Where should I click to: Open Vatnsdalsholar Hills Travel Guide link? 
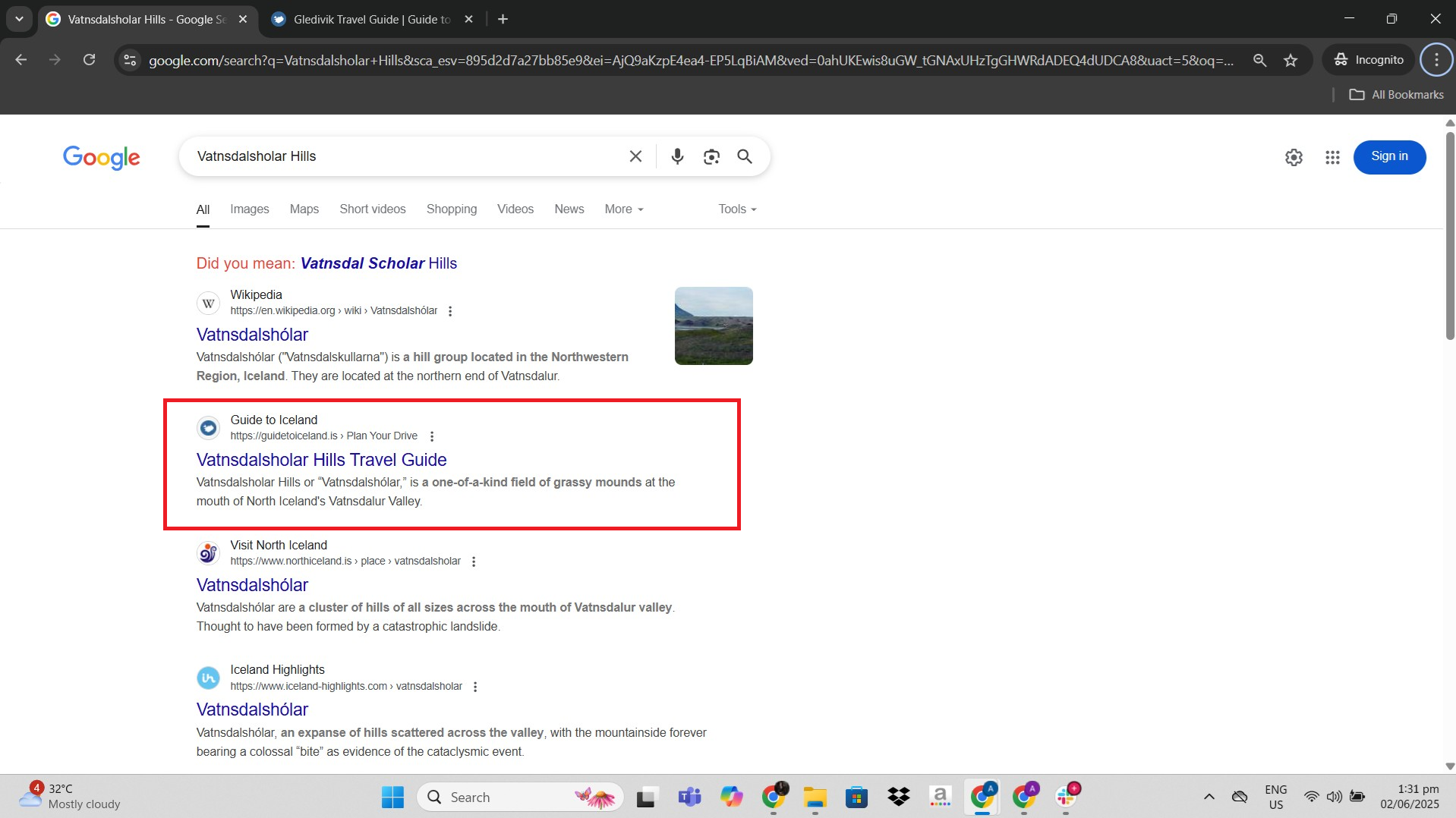click(x=321, y=460)
